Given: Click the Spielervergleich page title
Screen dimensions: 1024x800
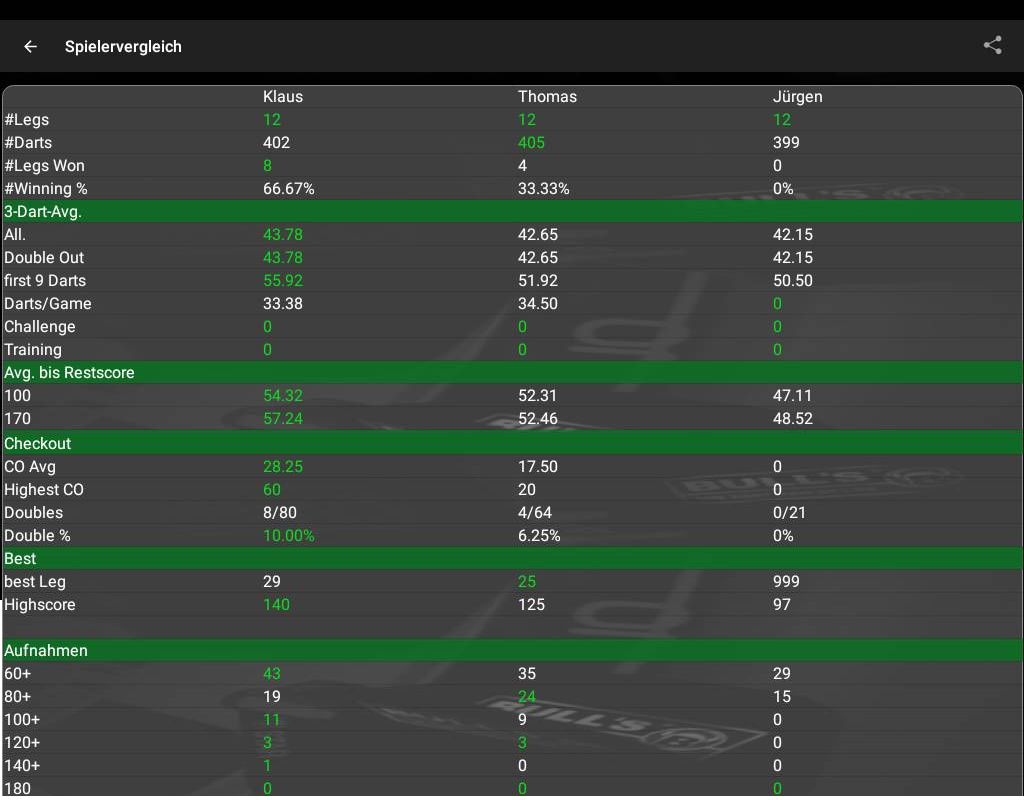Looking at the screenshot, I should (x=123, y=46).
